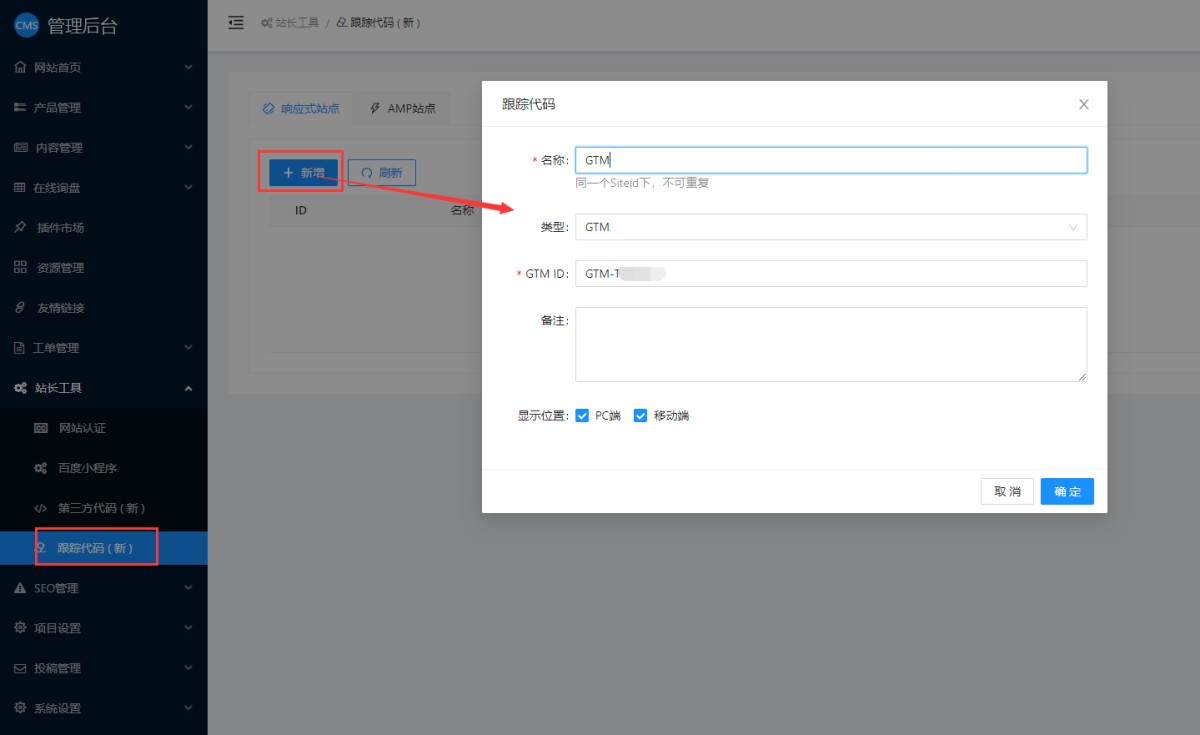Expand the 产品管理 sidebar menu

[x=100, y=107]
